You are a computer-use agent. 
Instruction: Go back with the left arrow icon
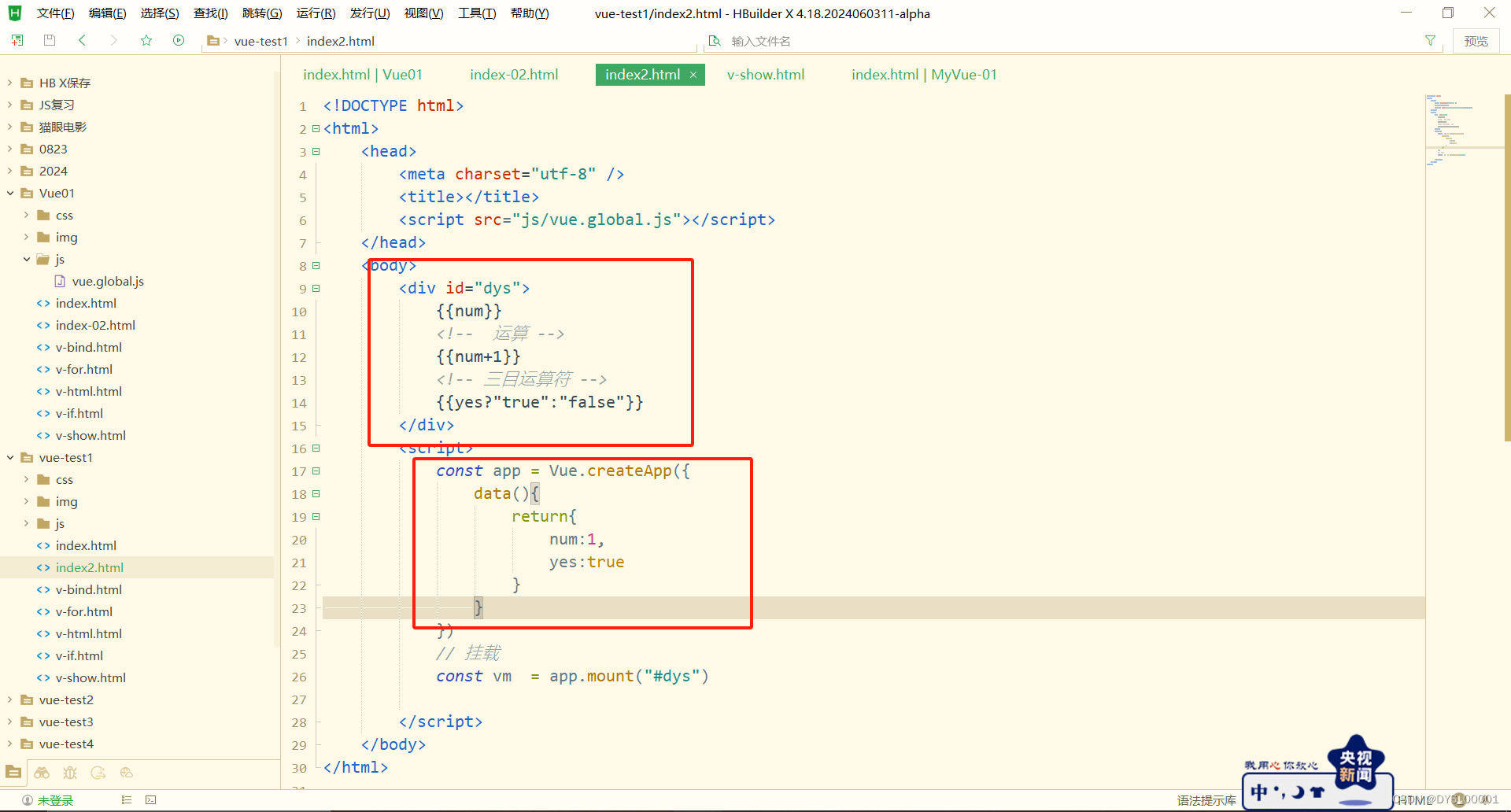tap(82, 40)
